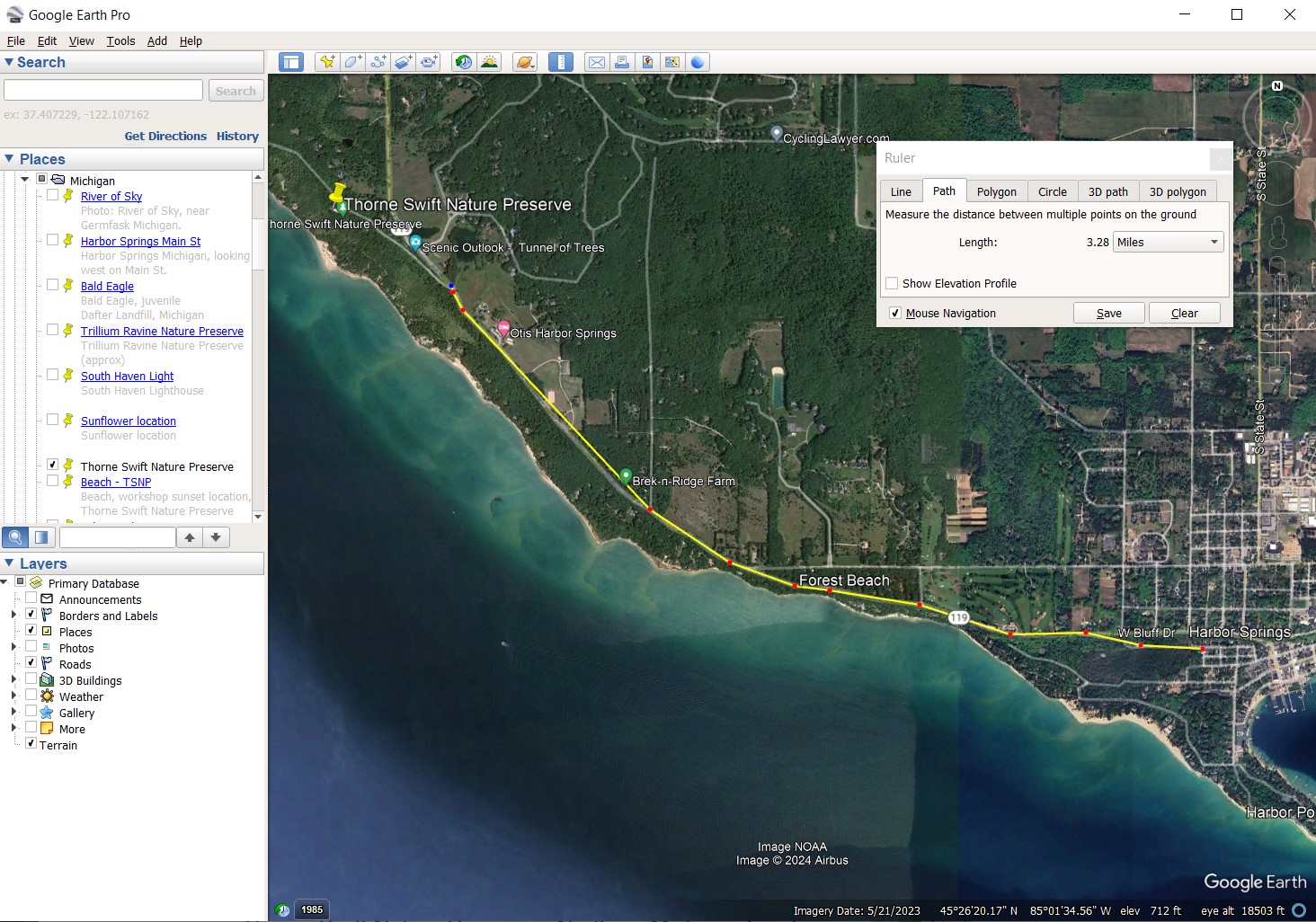Click the status bar text "Imagery Date: 5/21/2023"
This screenshot has width=1316, height=922.
tap(857, 910)
